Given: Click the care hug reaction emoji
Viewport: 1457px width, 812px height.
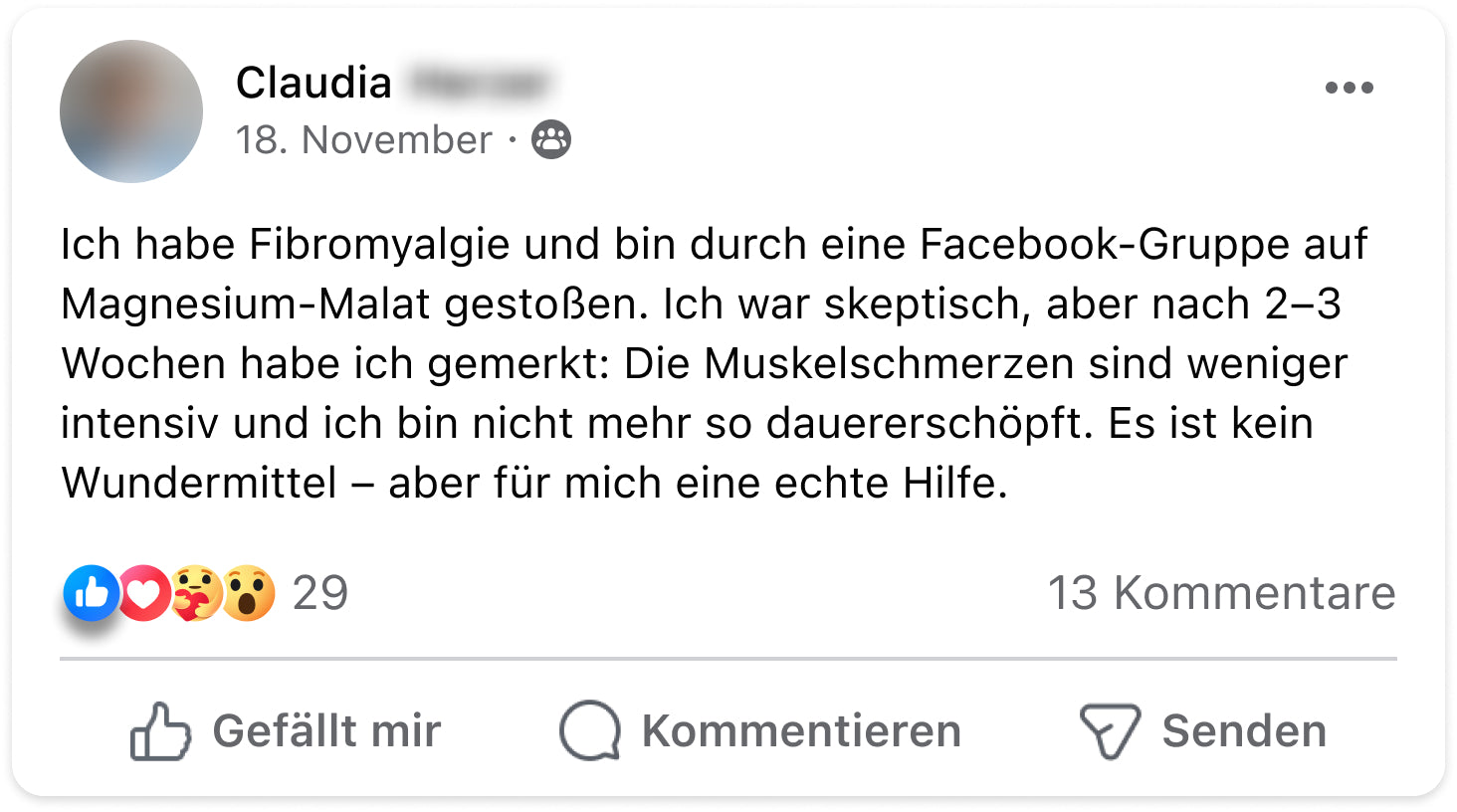Looking at the screenshot, I should [x=195, y=593].
